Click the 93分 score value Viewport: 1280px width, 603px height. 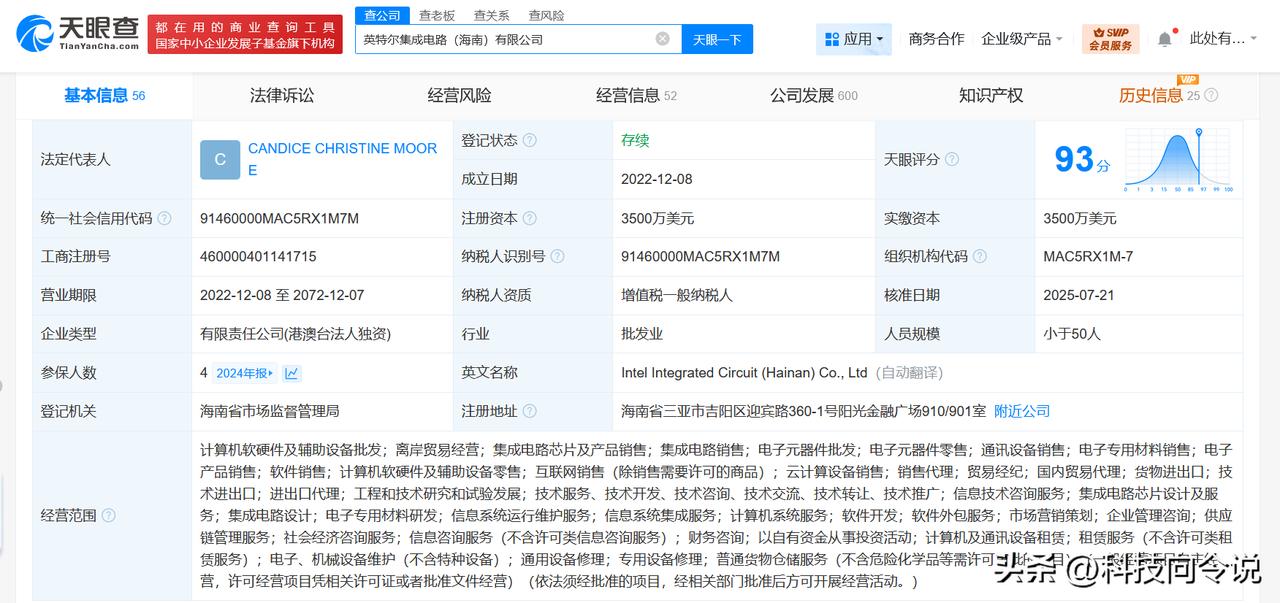1082,160
